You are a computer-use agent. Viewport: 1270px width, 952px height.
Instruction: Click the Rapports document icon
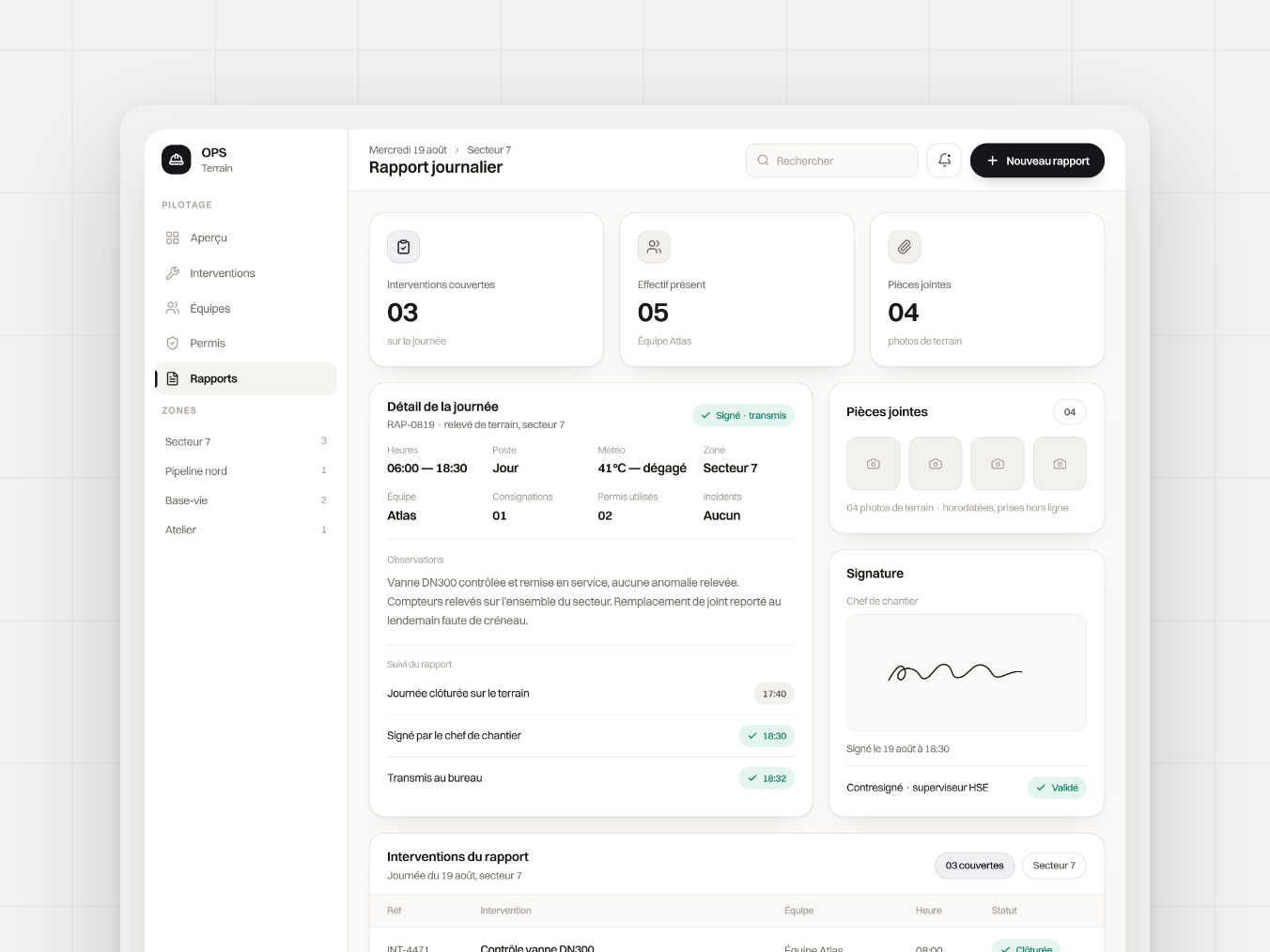click(173, 378)
